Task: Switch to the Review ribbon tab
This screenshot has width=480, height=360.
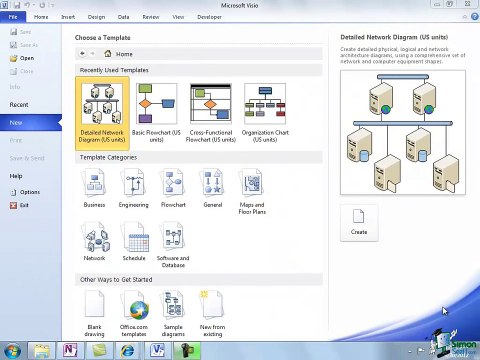Action: coord(151,17)
